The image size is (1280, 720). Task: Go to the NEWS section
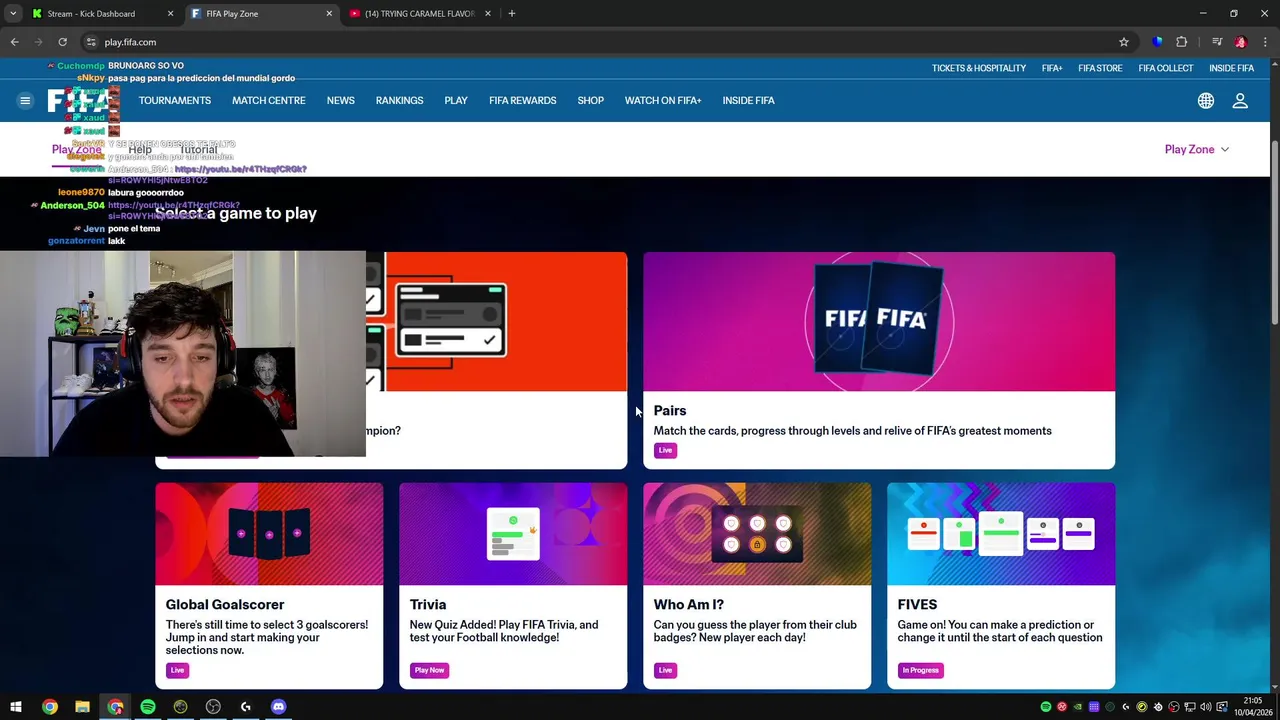[341, 101]
